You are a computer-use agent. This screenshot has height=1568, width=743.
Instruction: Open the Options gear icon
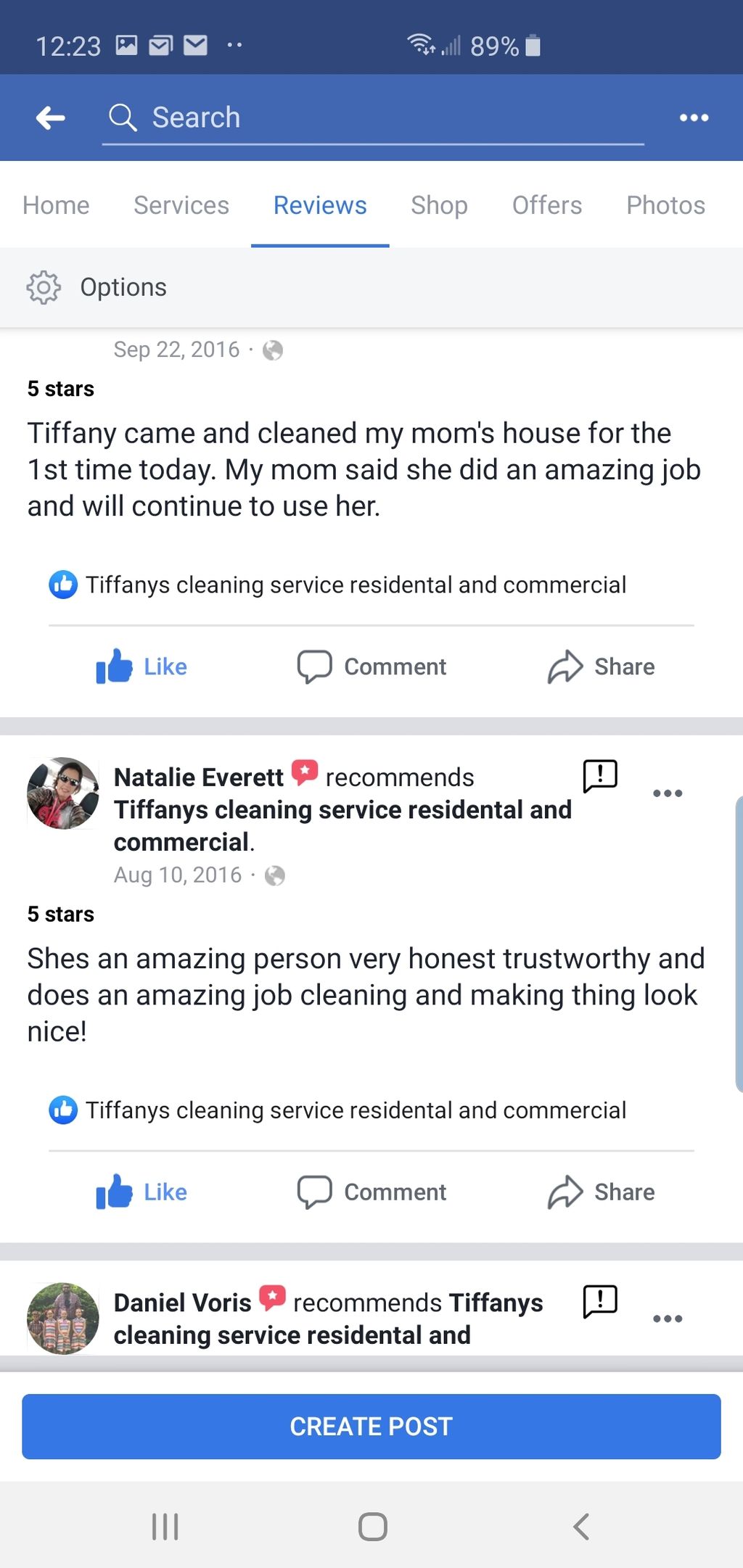(x=44, y=287)
